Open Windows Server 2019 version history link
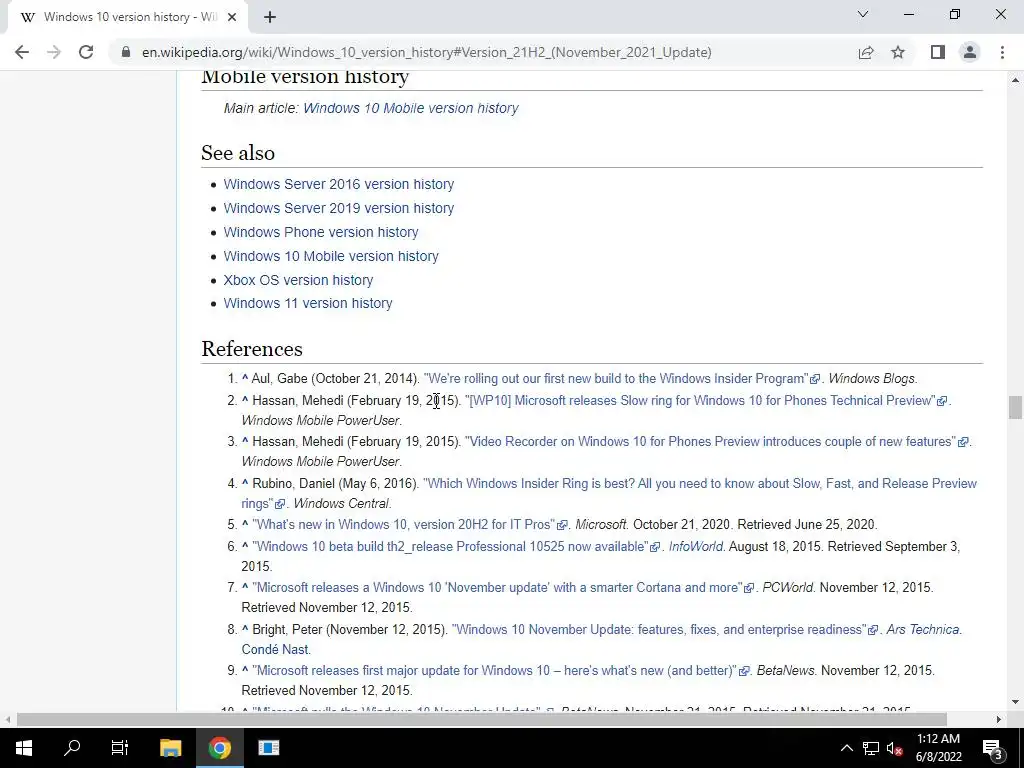Viewport: 1024px width, 768px height. [338, 208]
